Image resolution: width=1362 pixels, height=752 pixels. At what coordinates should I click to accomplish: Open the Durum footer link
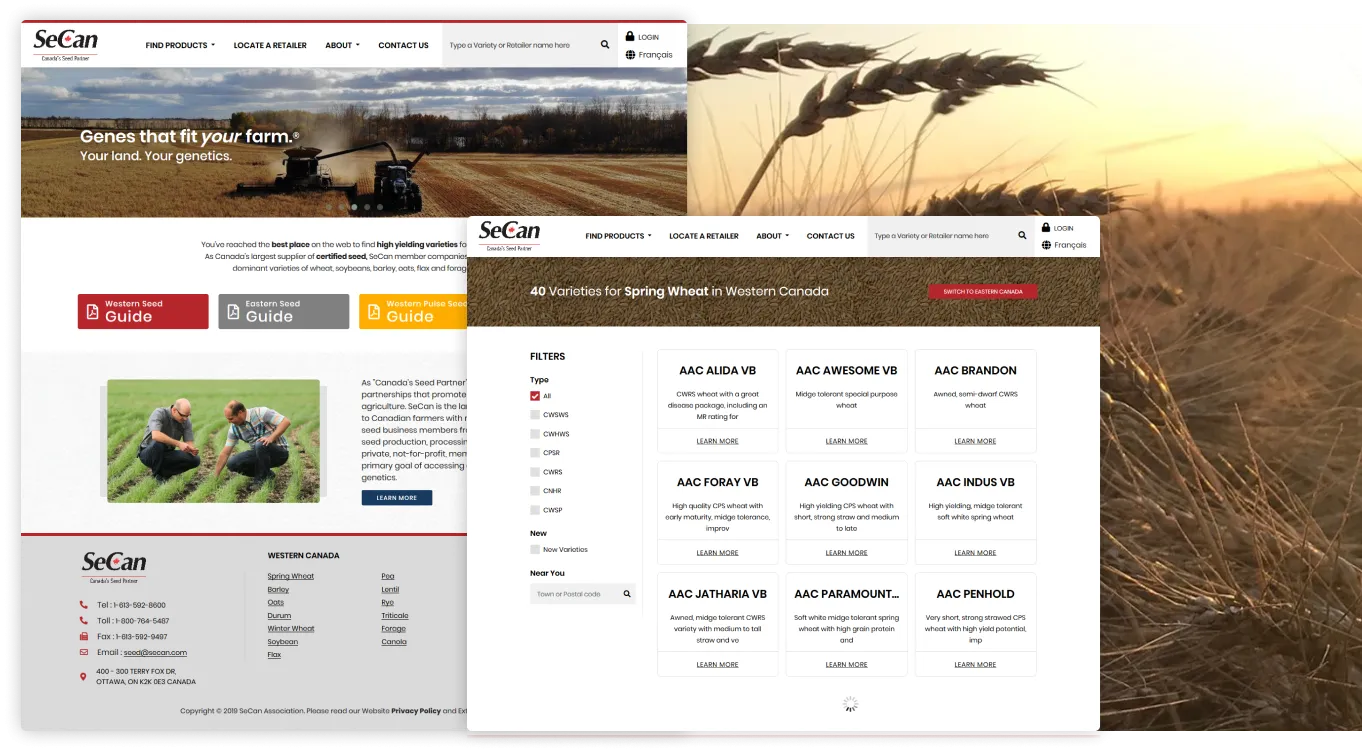coord(279,616)
